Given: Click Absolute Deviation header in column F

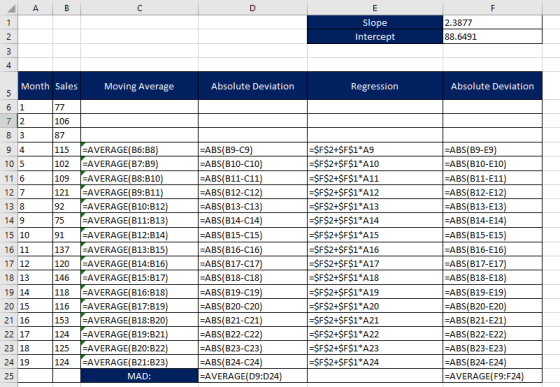Looking at the screenshot, I should tap(492, 86).
